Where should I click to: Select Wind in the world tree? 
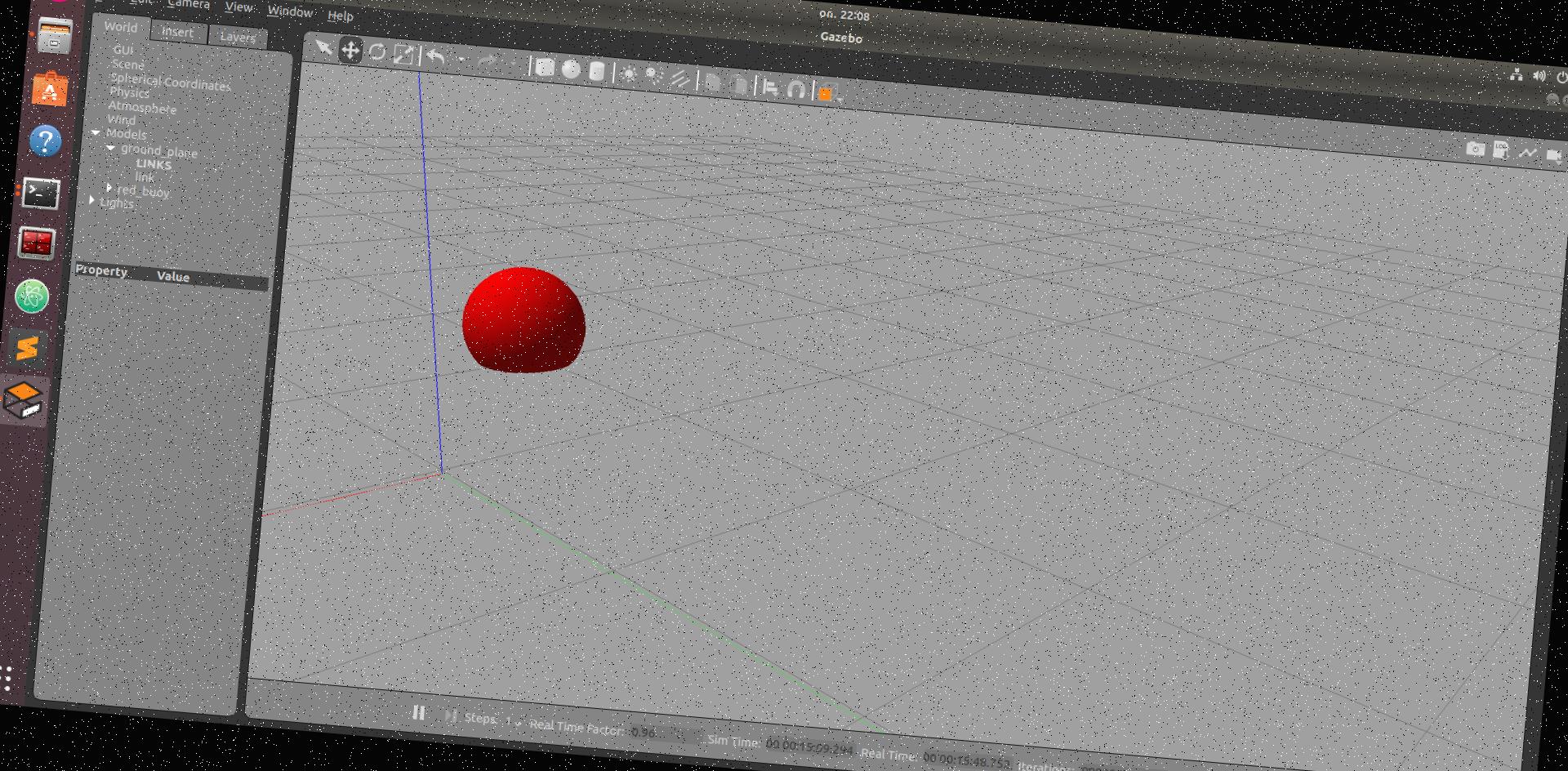tap(122, 120)
